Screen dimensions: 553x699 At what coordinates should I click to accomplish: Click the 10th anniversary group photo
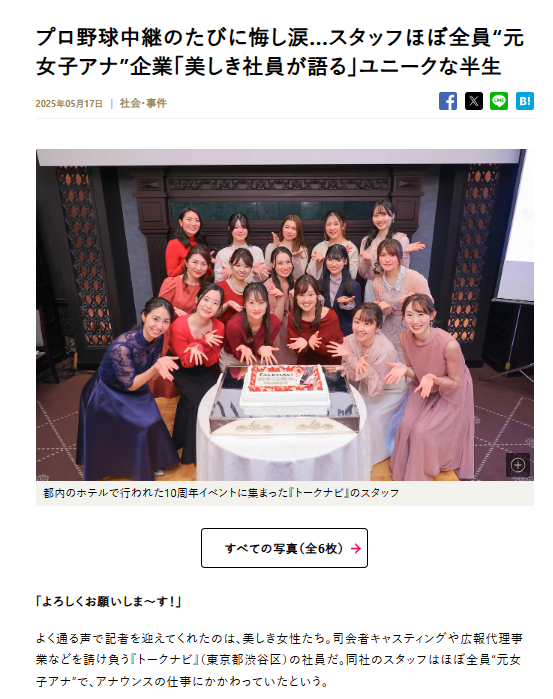285,315
